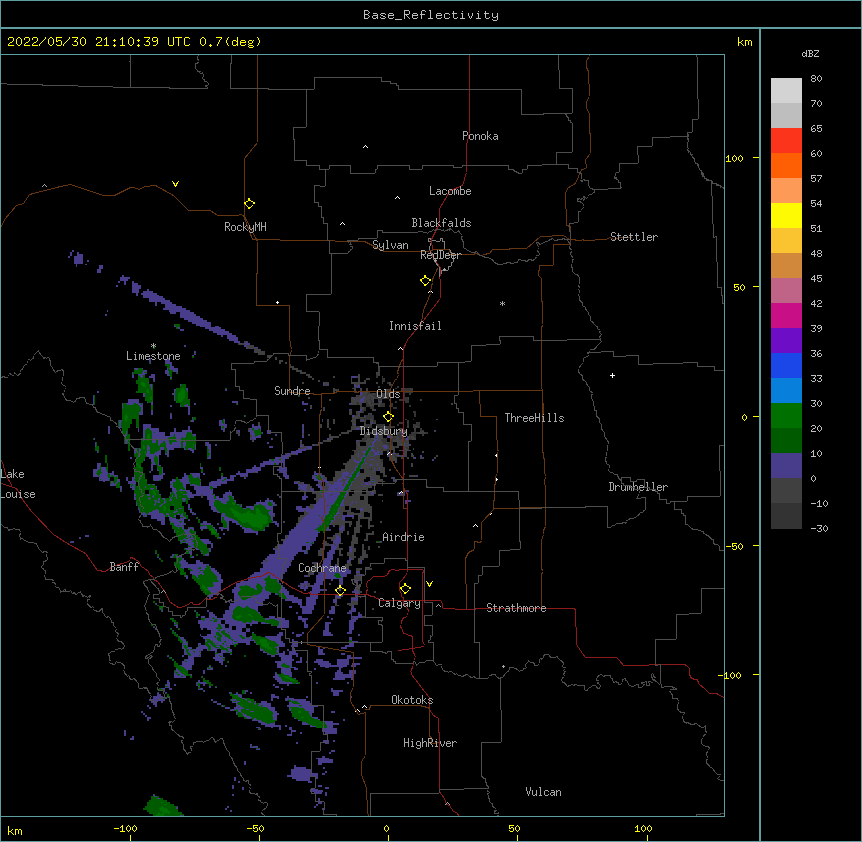Viewport: 862px width, 842px height.
Task: Click the yellow V marker northeast of Calgary
Action: pyautogui.click(x=429, y=584)
